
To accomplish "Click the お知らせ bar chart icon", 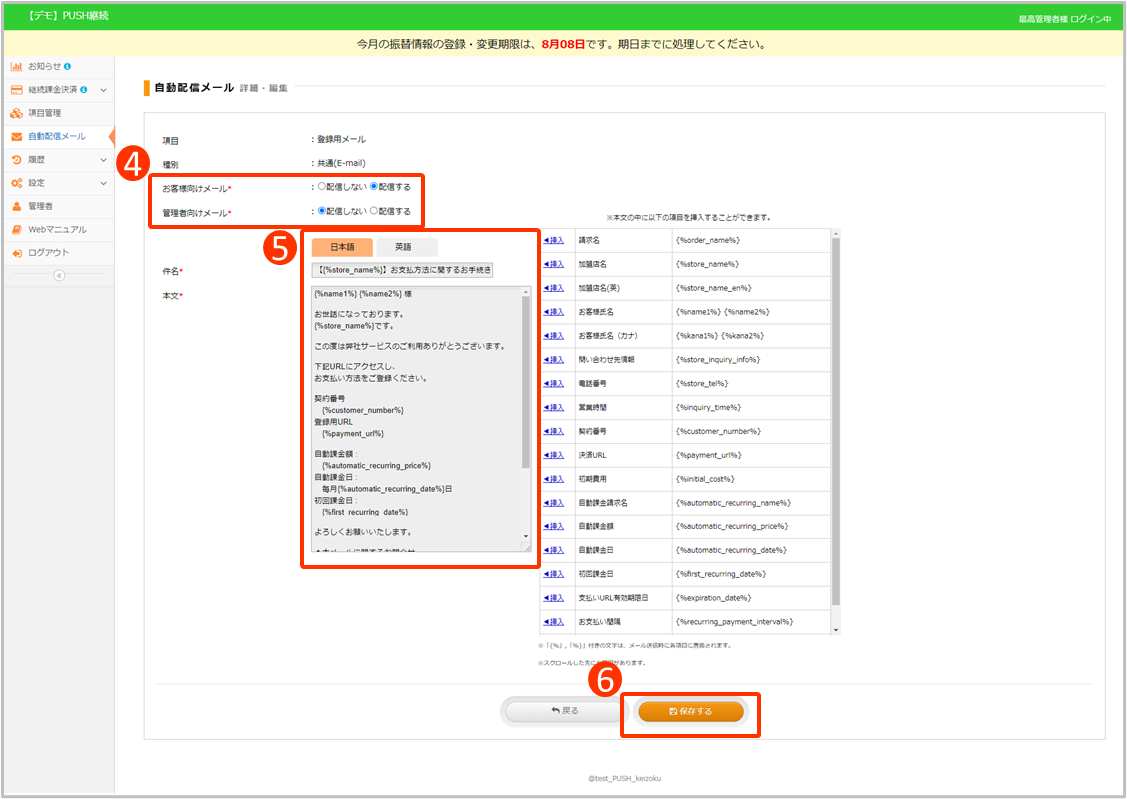I will [17, 67].
